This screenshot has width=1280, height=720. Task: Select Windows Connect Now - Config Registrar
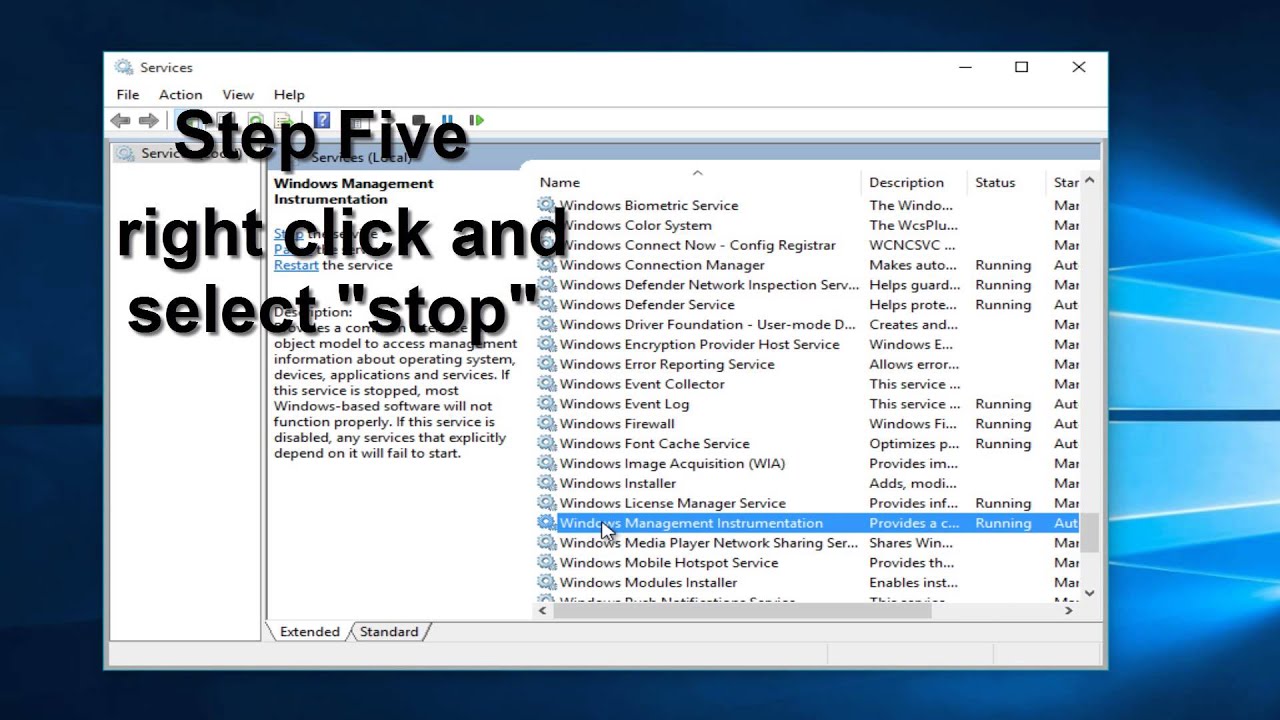[x=698, y=245]
